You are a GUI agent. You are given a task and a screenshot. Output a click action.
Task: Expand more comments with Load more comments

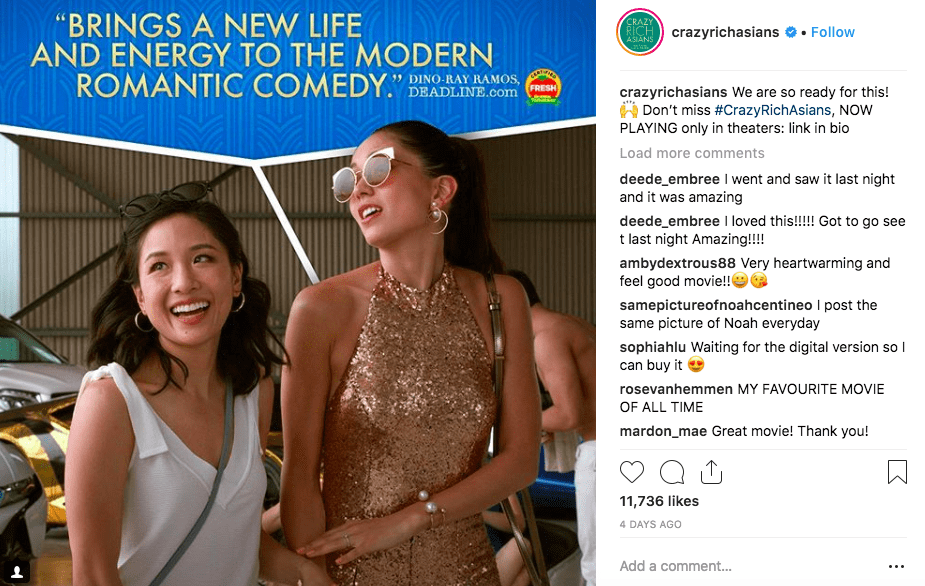pyautogui.click(x=692, y=153)
